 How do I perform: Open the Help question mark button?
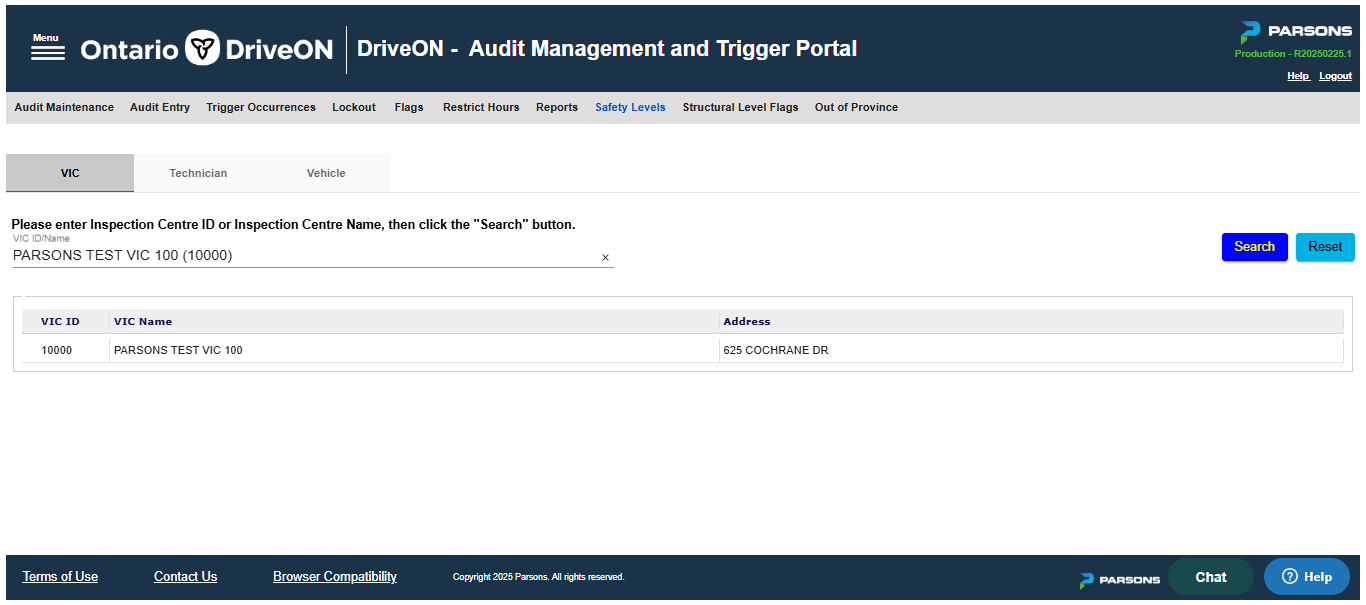(1306, 577)
